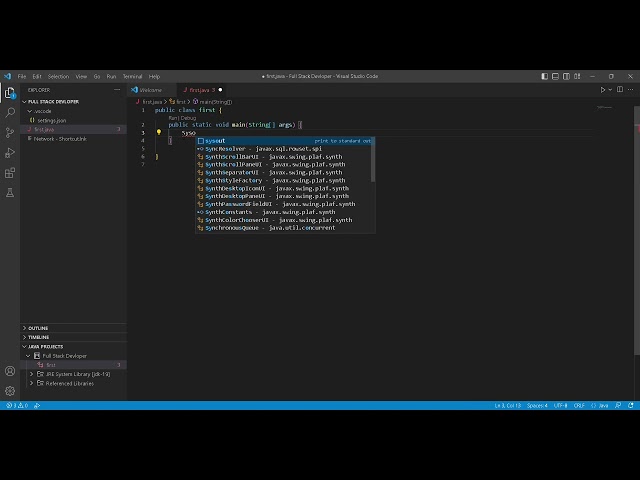Click Ln 3, Col 13 status entry
This screenshot has height=480, width=640.
pos(507,406)
